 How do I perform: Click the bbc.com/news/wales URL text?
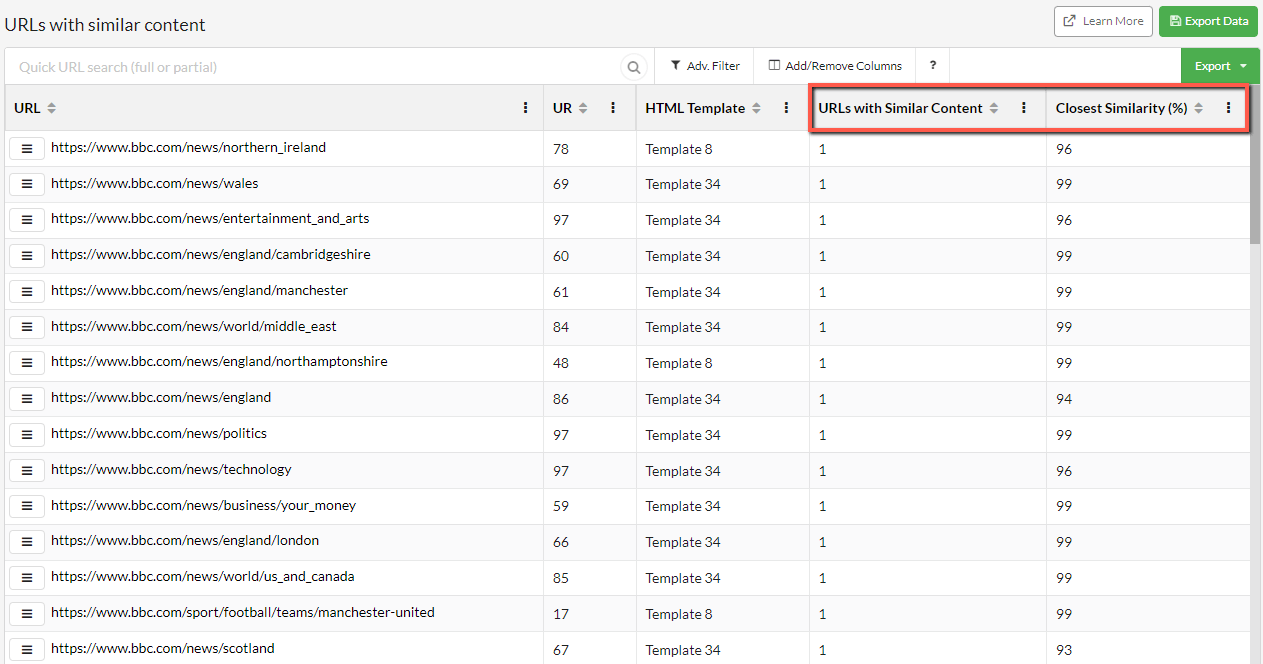[155, 183]
